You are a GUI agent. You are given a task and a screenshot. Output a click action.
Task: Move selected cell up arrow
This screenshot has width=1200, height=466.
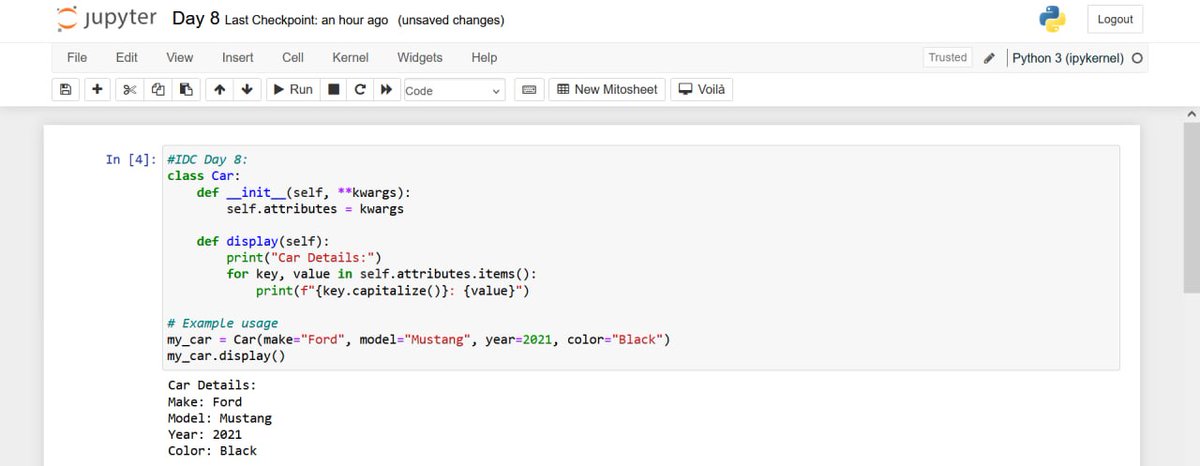[218, 90]
